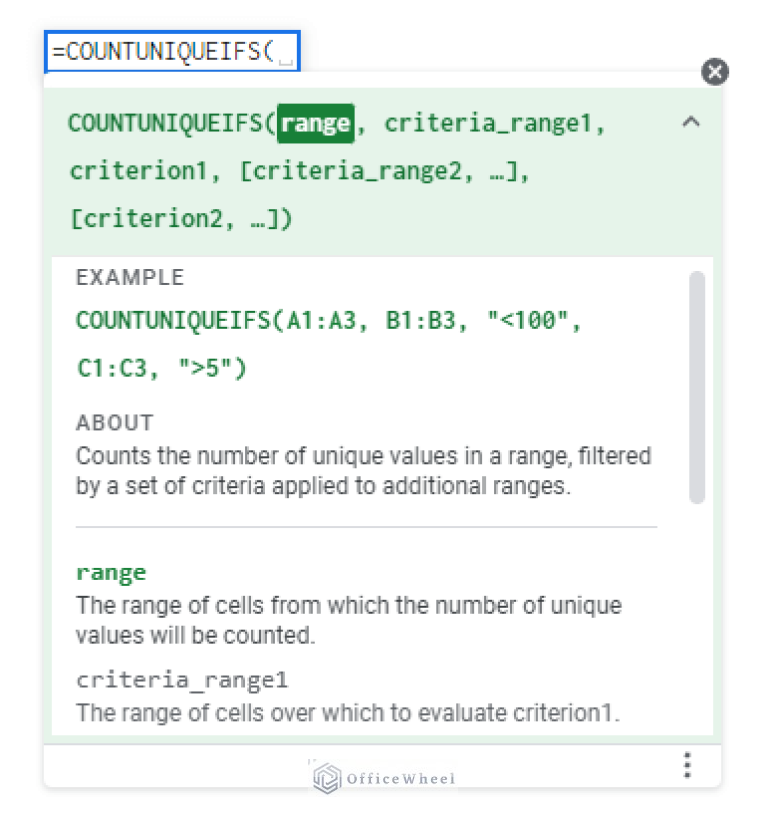Image resolution: width=767 pixels, height=817 pixels.
Task: Click the criteria_range1 argument heading
Action: click(182, 680)
